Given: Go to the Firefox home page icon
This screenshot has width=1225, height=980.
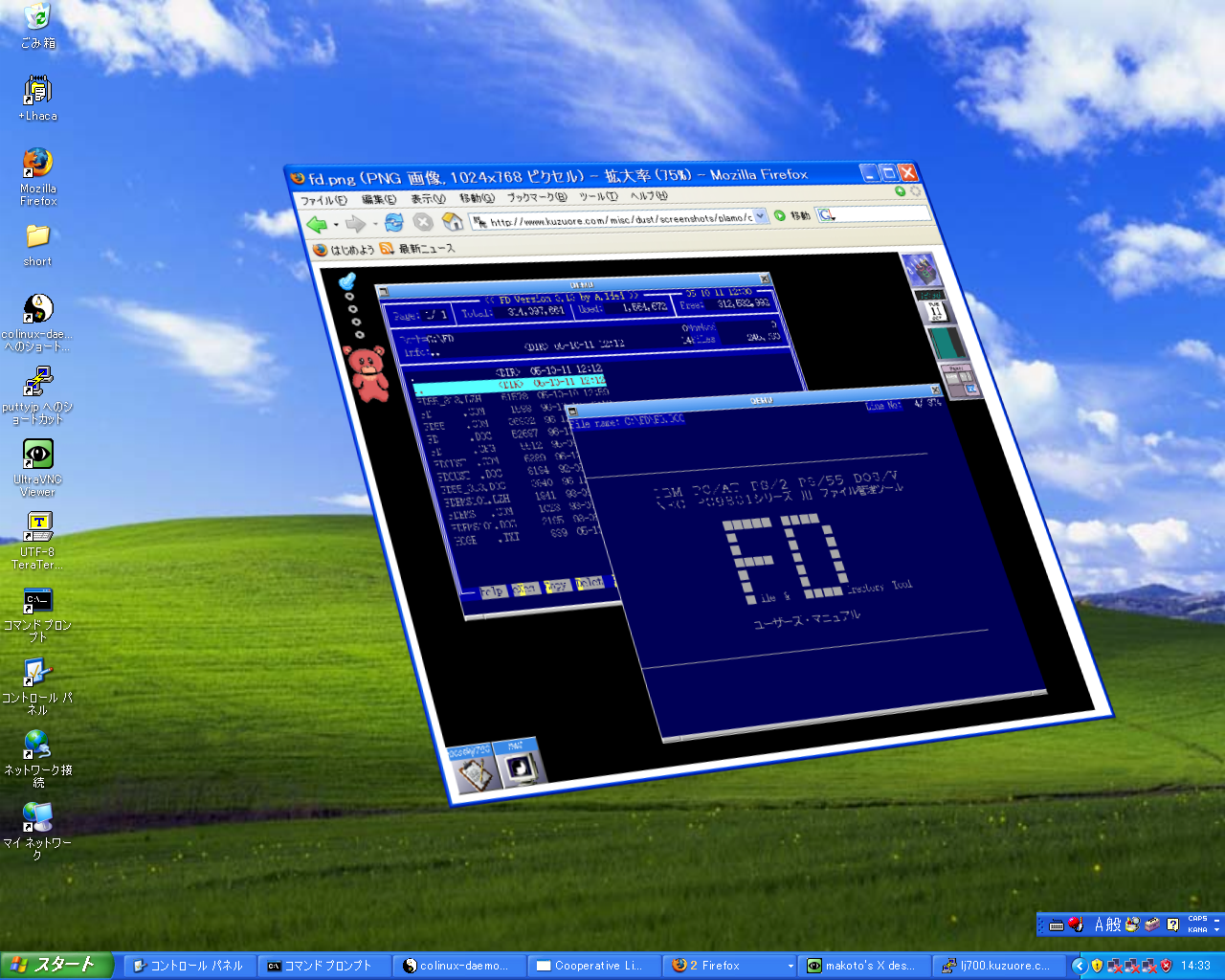Looking at the screenshot, I should pyautogui.click(x=453, y=221).
